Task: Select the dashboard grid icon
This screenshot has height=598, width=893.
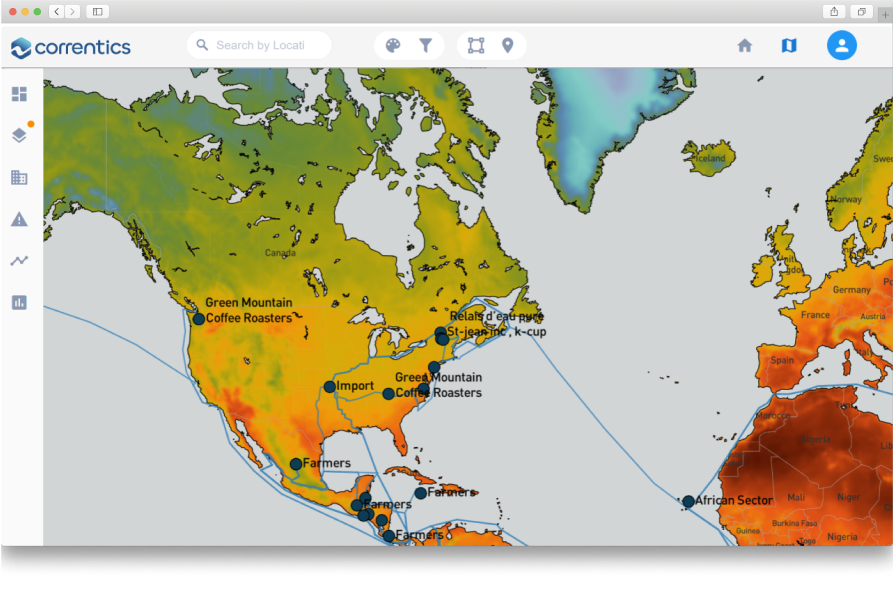Action: pos(18,93)
